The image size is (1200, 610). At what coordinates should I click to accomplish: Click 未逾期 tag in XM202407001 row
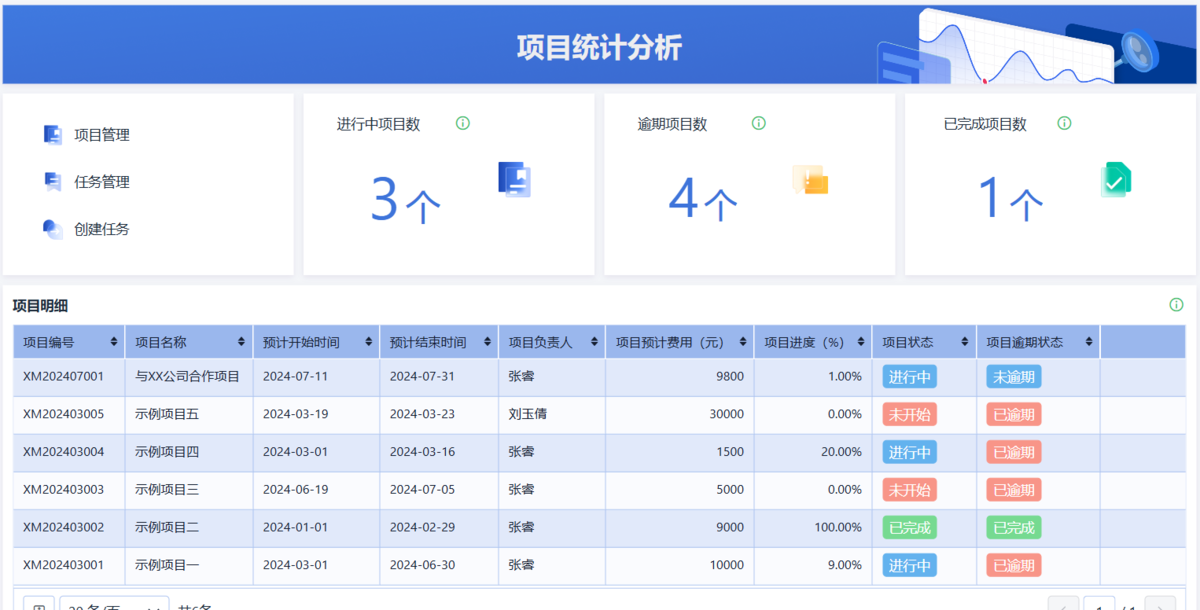(1013, 377)
